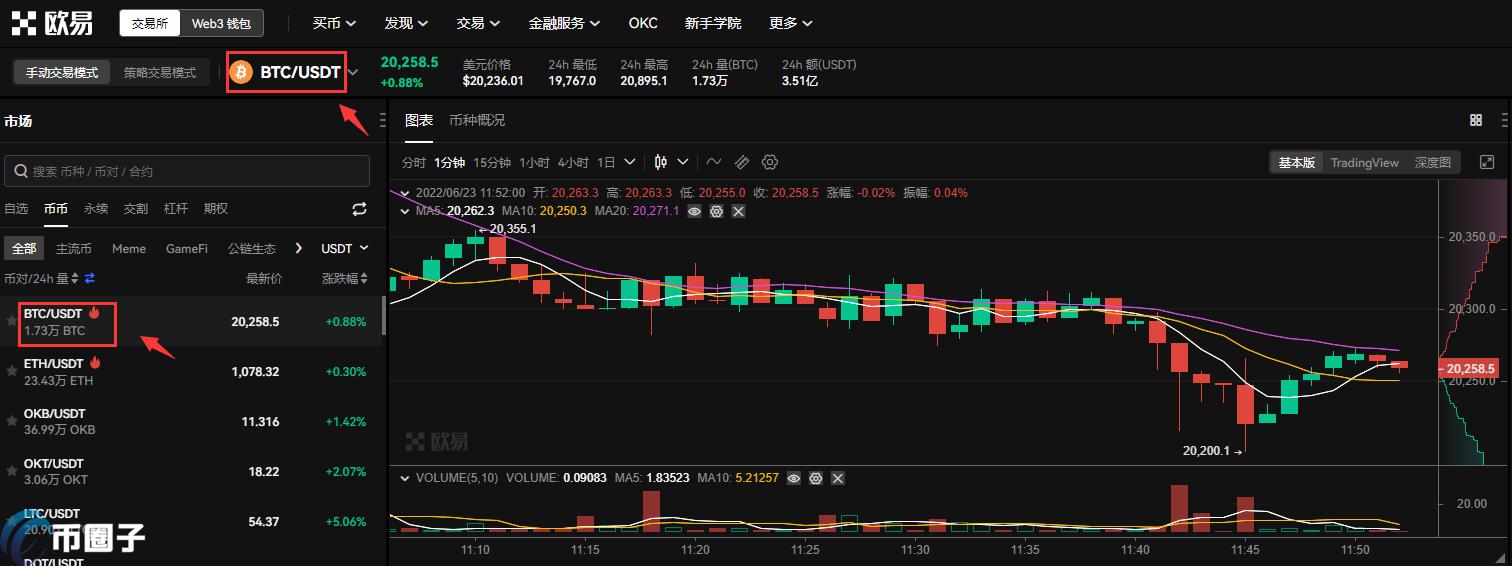Sort by 涨跌幅 arrows

point(364,278)
